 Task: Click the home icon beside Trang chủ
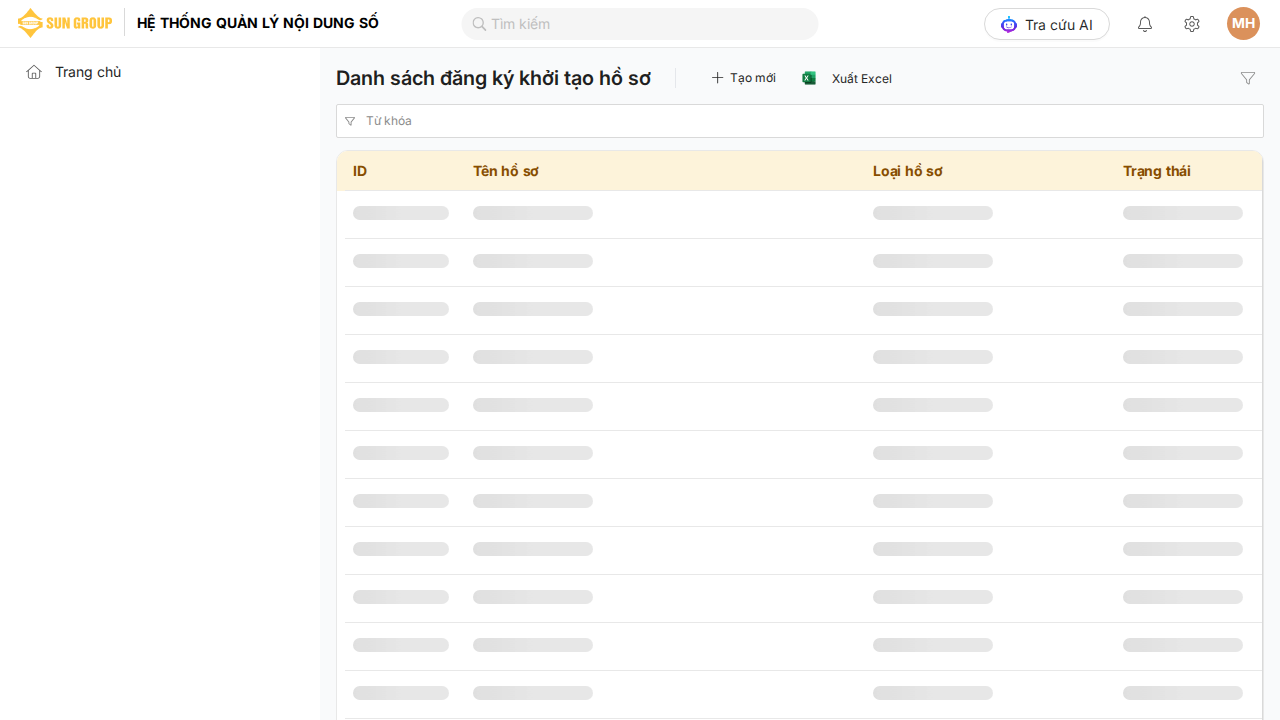click(34, 72)
